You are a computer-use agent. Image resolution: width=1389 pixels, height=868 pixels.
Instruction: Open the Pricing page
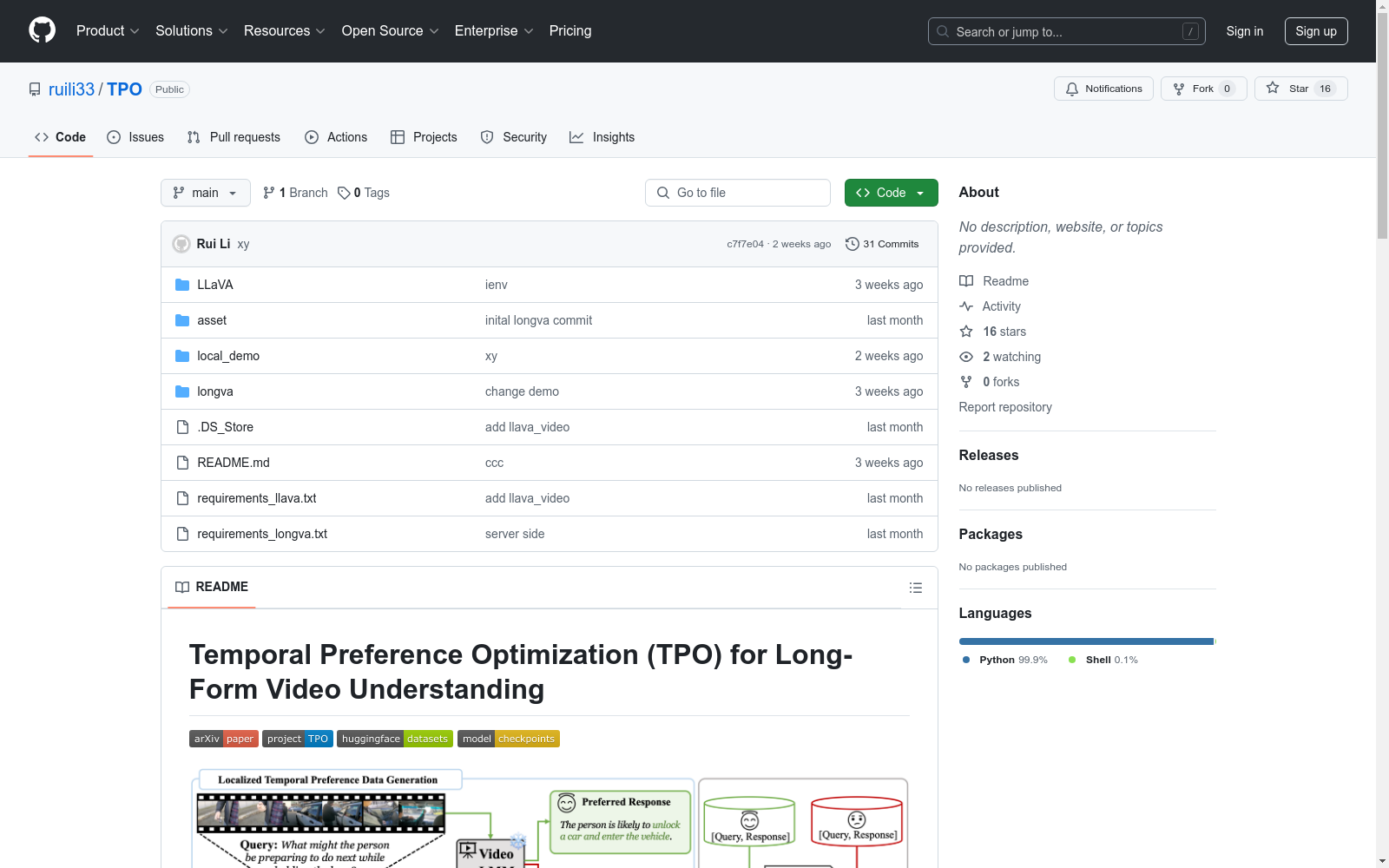pos(570,31)
